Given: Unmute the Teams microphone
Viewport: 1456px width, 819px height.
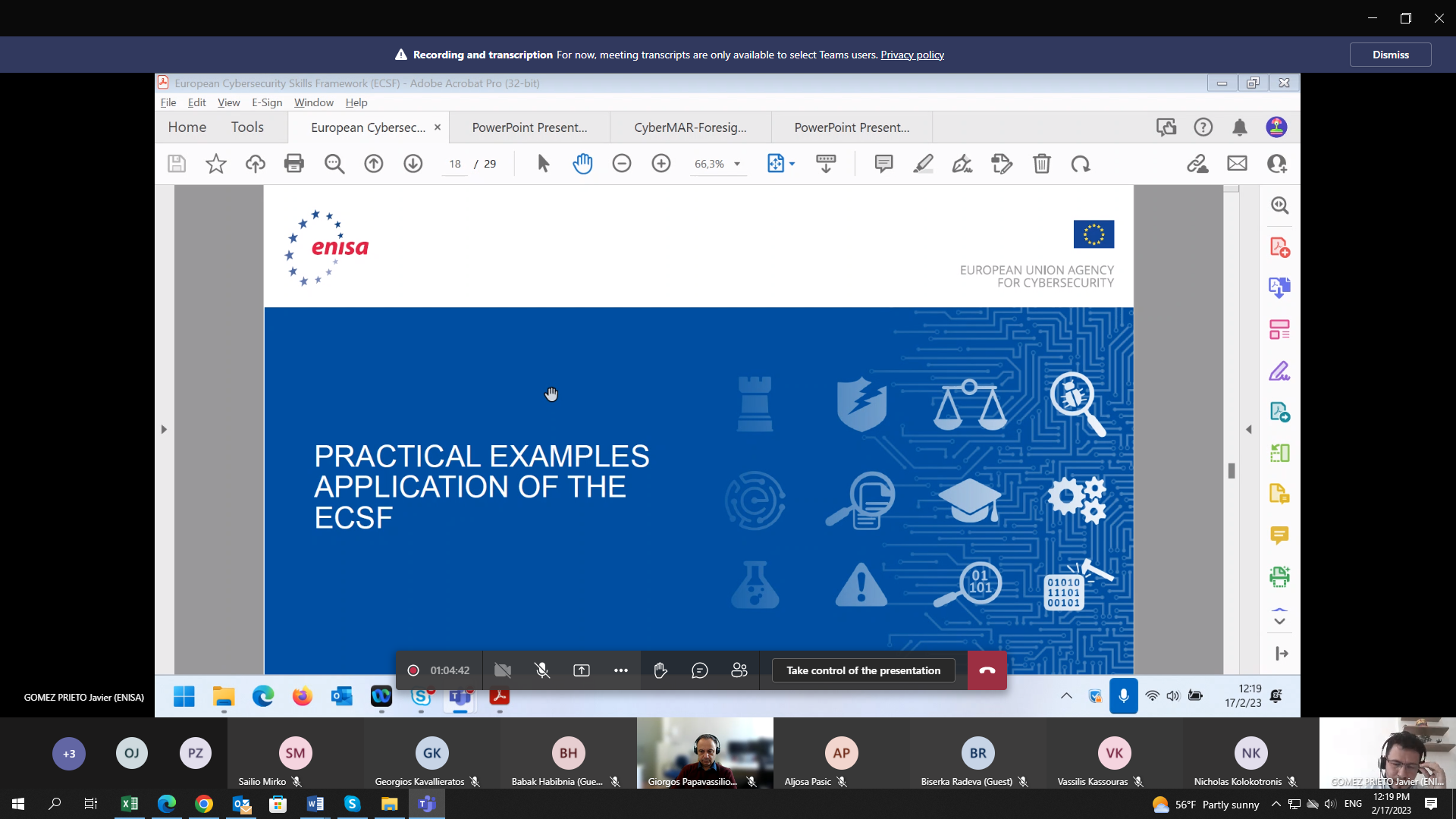Looking at the screenshot, I should [x=542, y=670].
